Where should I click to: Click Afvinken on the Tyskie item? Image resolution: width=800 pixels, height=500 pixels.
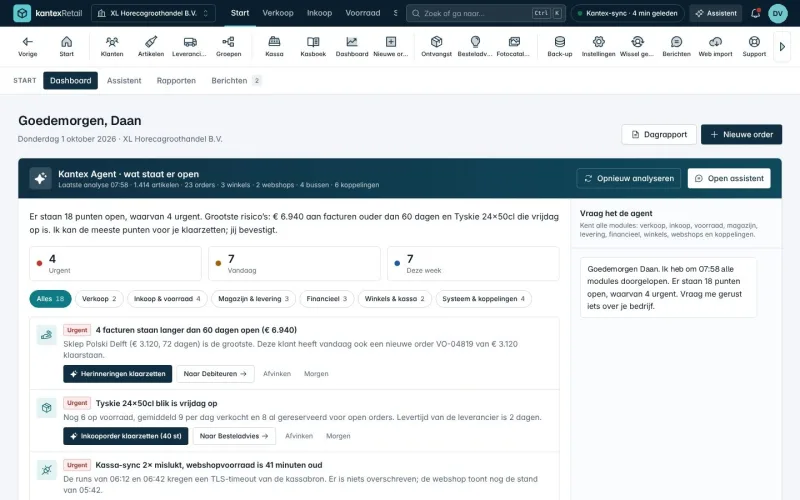(x=298, y=436)
